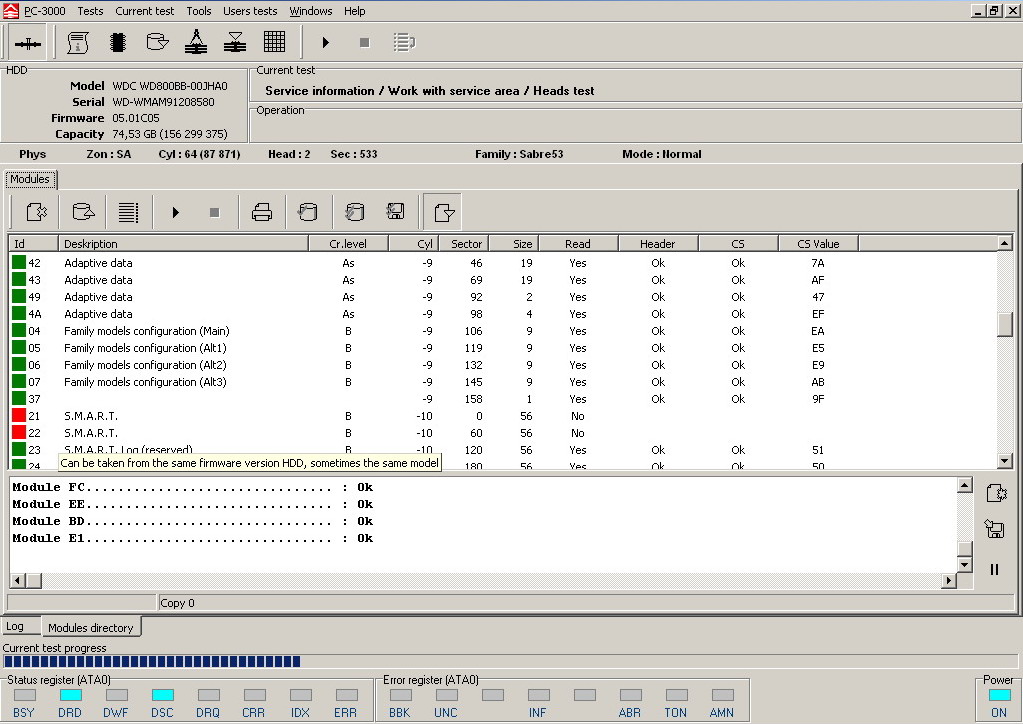Open the HDD info scroll icon

click(78, 43)
